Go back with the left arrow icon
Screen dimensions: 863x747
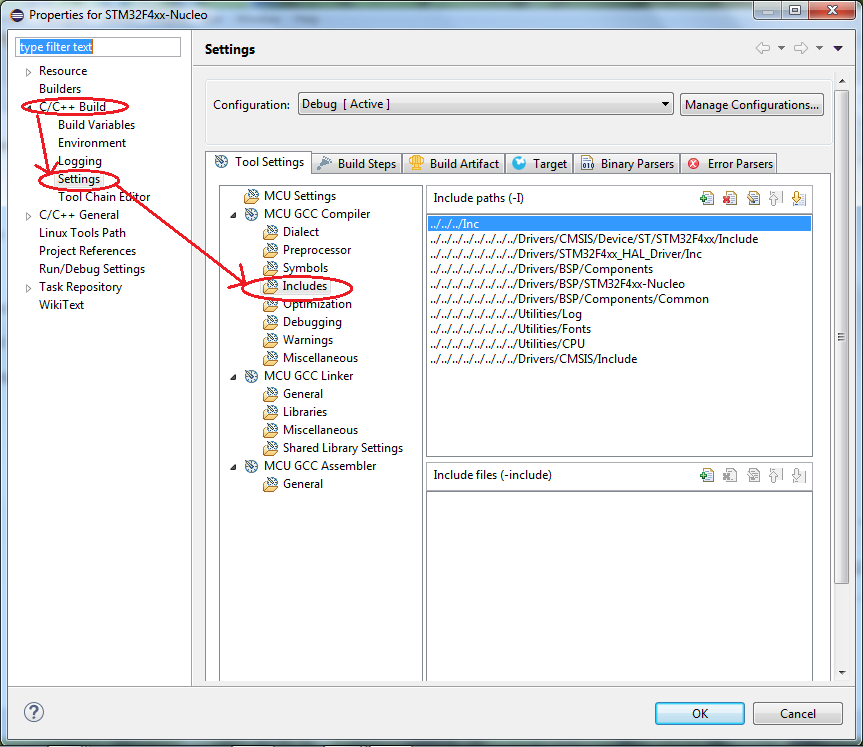(762, 48)
